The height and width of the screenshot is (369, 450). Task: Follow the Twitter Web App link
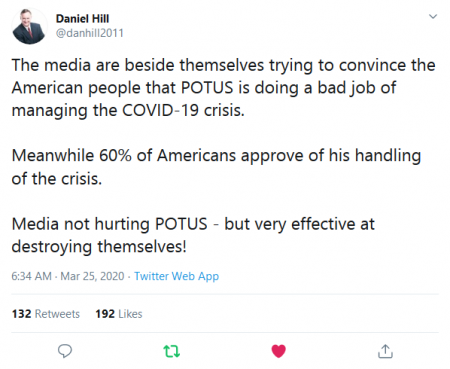176,276
